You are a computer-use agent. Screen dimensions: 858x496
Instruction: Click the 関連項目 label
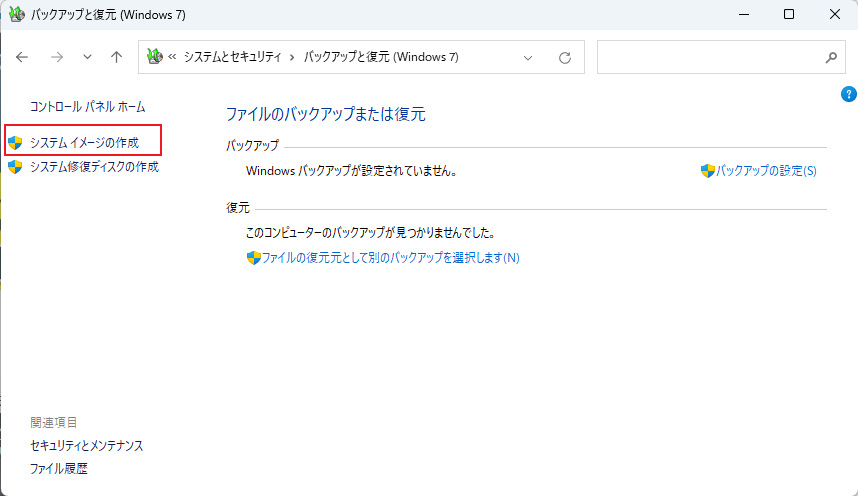click(x=54, y=423)
